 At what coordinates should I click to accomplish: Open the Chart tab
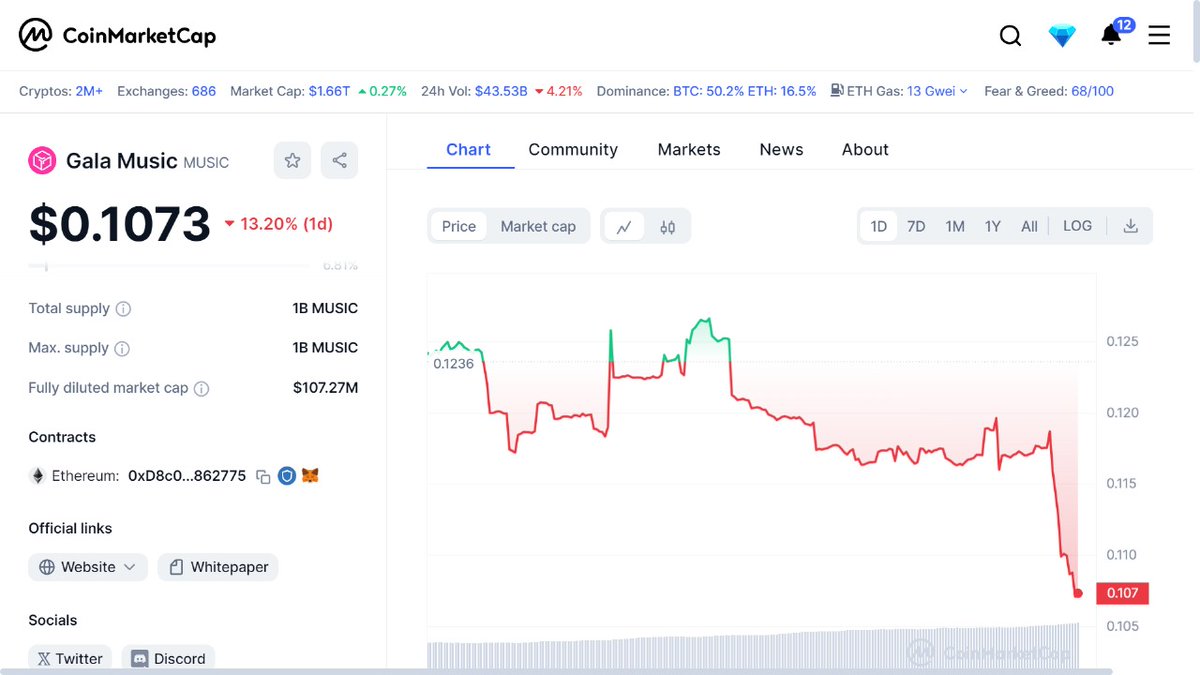click(x=468, y=149)
